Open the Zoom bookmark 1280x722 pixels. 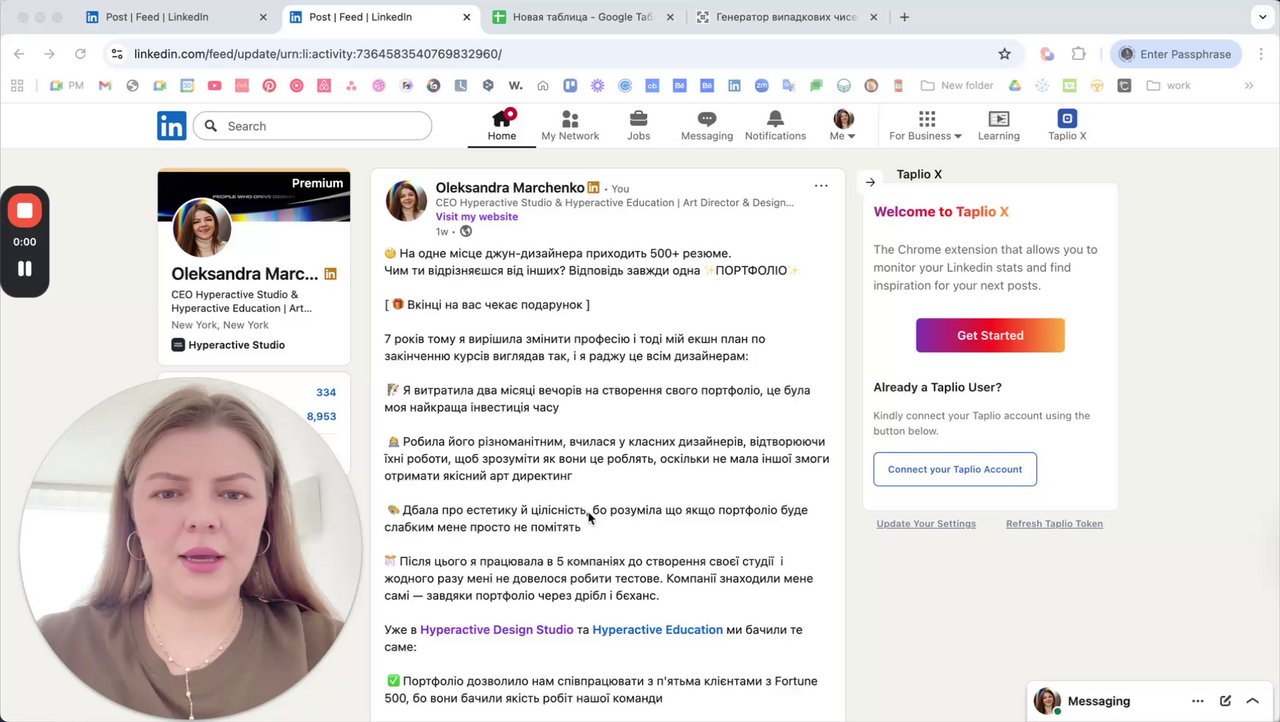coord(762,86)
